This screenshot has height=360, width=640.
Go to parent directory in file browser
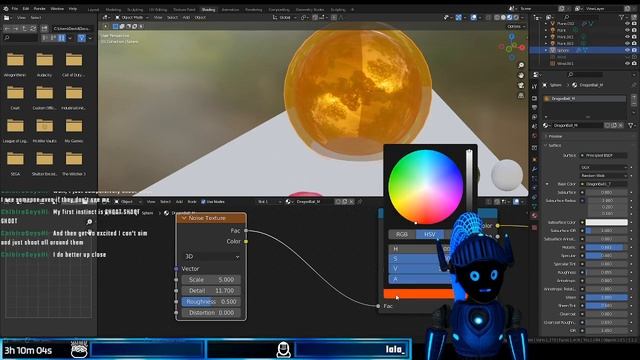click(24, 29)
